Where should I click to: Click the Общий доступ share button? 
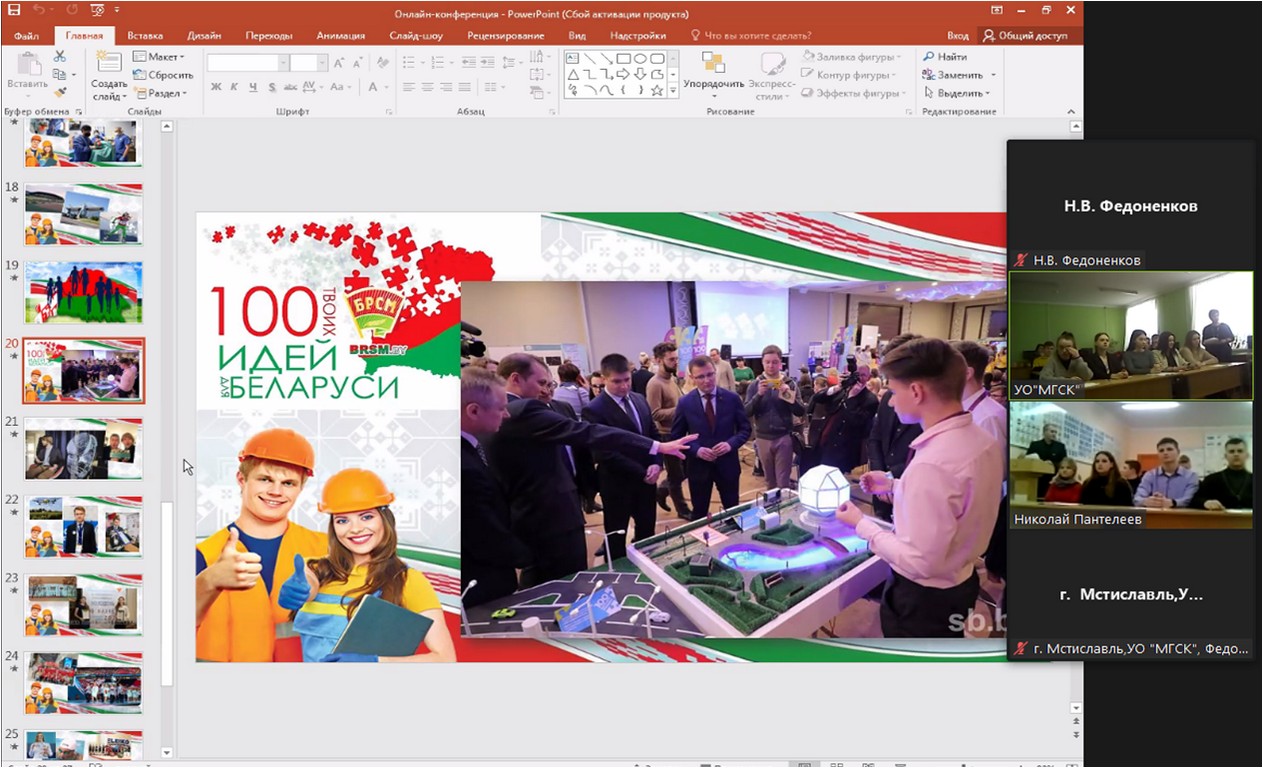[1025, 35]
